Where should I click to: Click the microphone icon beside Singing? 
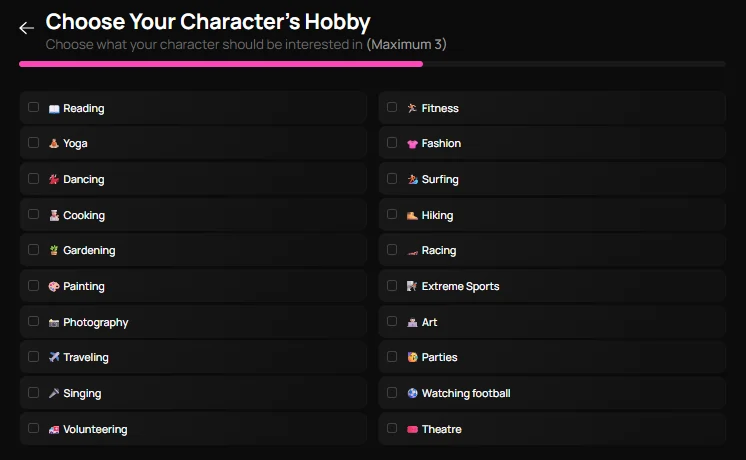(54, 394)
